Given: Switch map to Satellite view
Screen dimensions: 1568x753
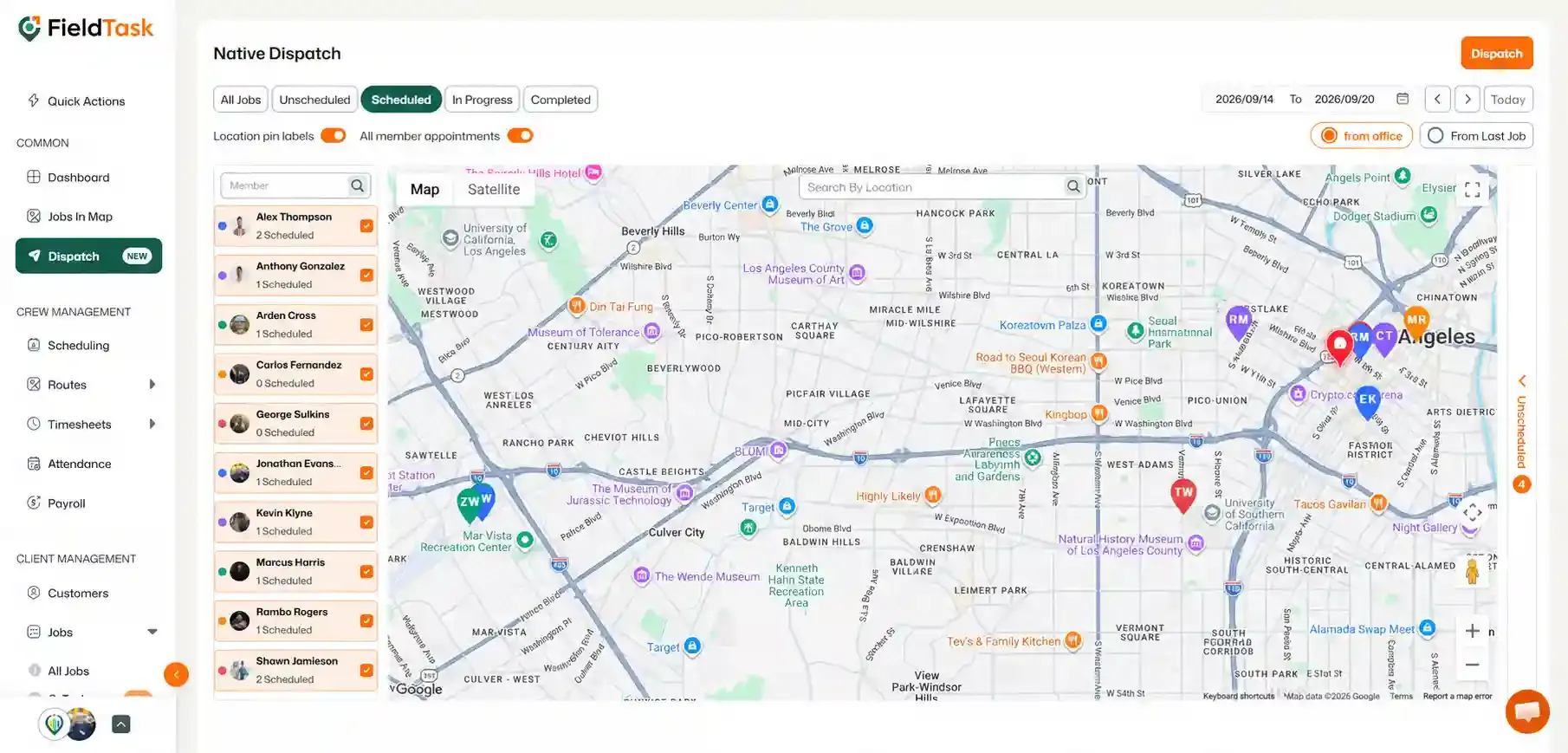Looking at the screenshot, I should click(x=494, y=189).
